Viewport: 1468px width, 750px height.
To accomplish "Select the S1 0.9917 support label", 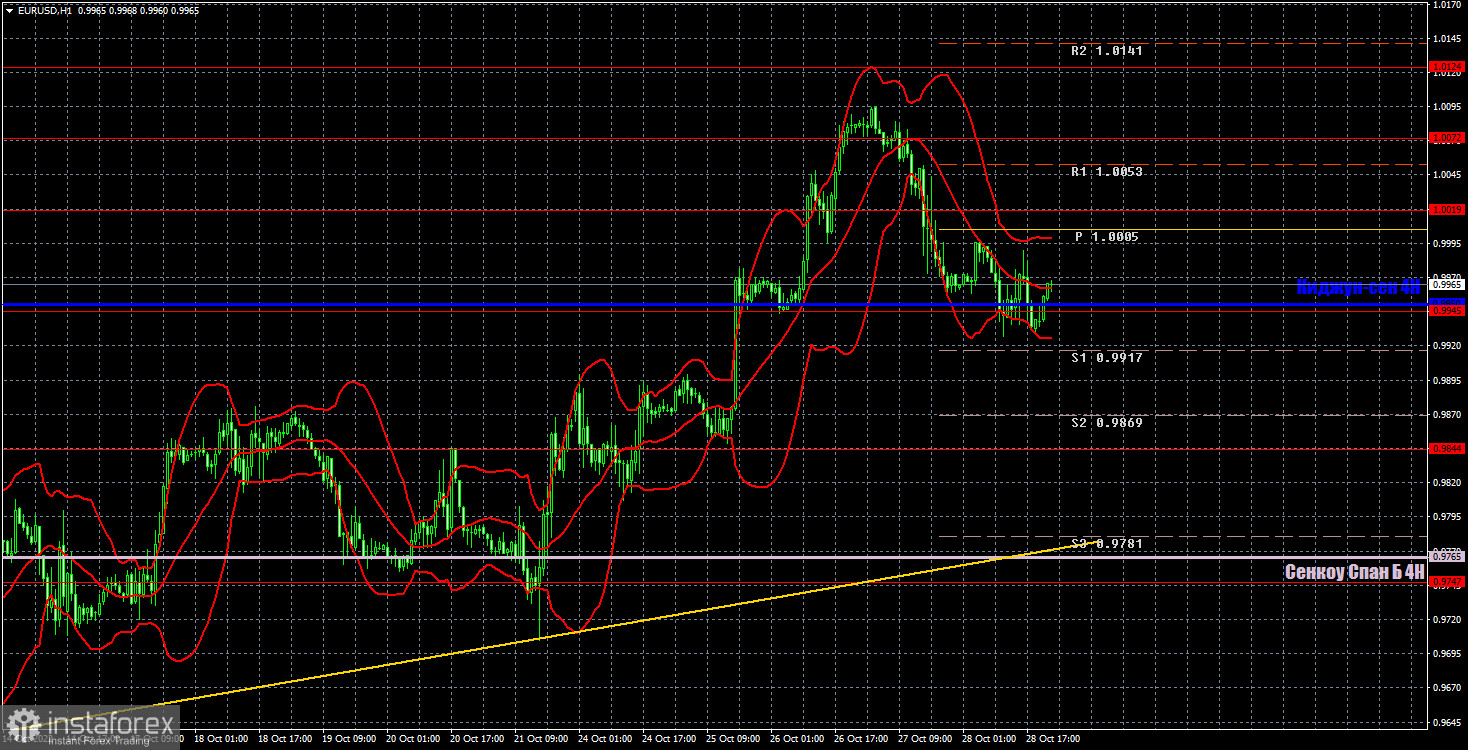I will coord(1108,357).
